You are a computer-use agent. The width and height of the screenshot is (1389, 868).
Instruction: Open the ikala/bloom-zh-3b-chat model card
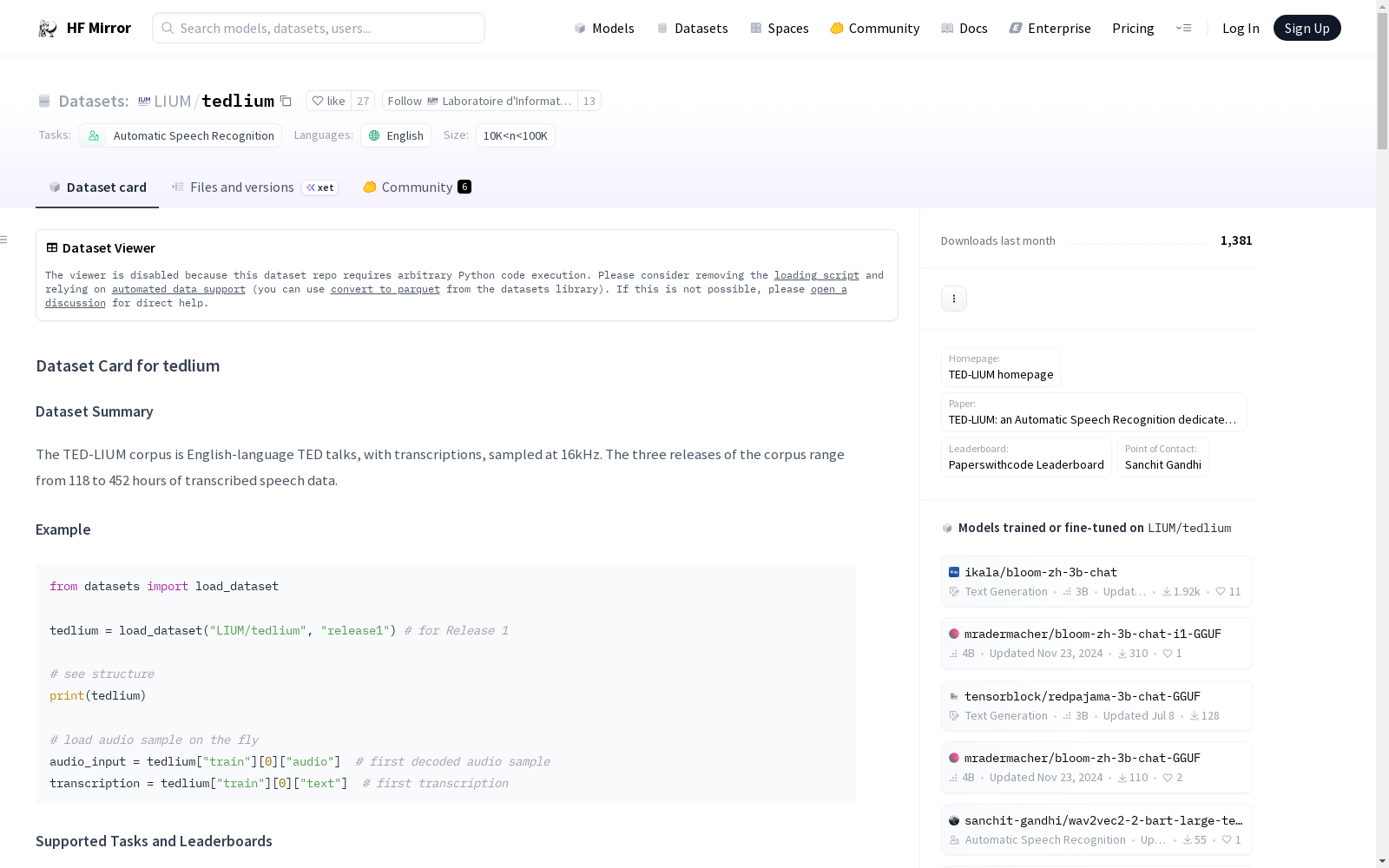pyautogui.click(x=1096, y=582)
